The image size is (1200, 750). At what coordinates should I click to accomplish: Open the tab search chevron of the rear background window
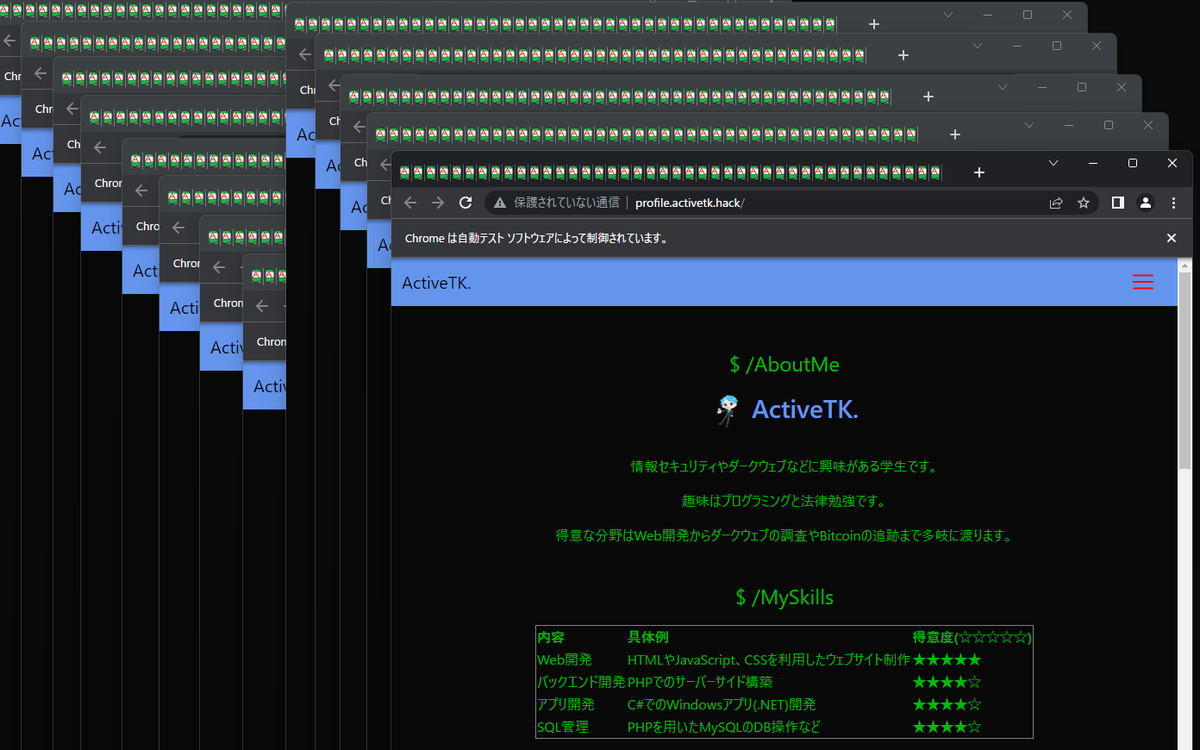pos(947,16)
